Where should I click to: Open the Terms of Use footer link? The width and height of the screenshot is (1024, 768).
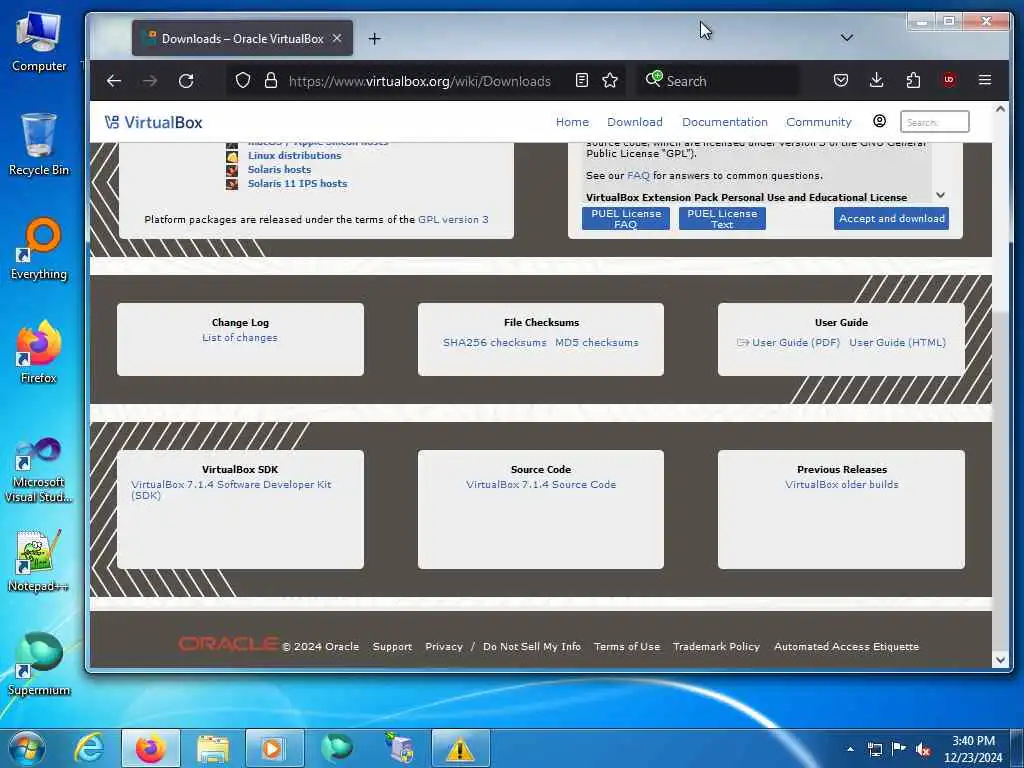tap(627, 647)
